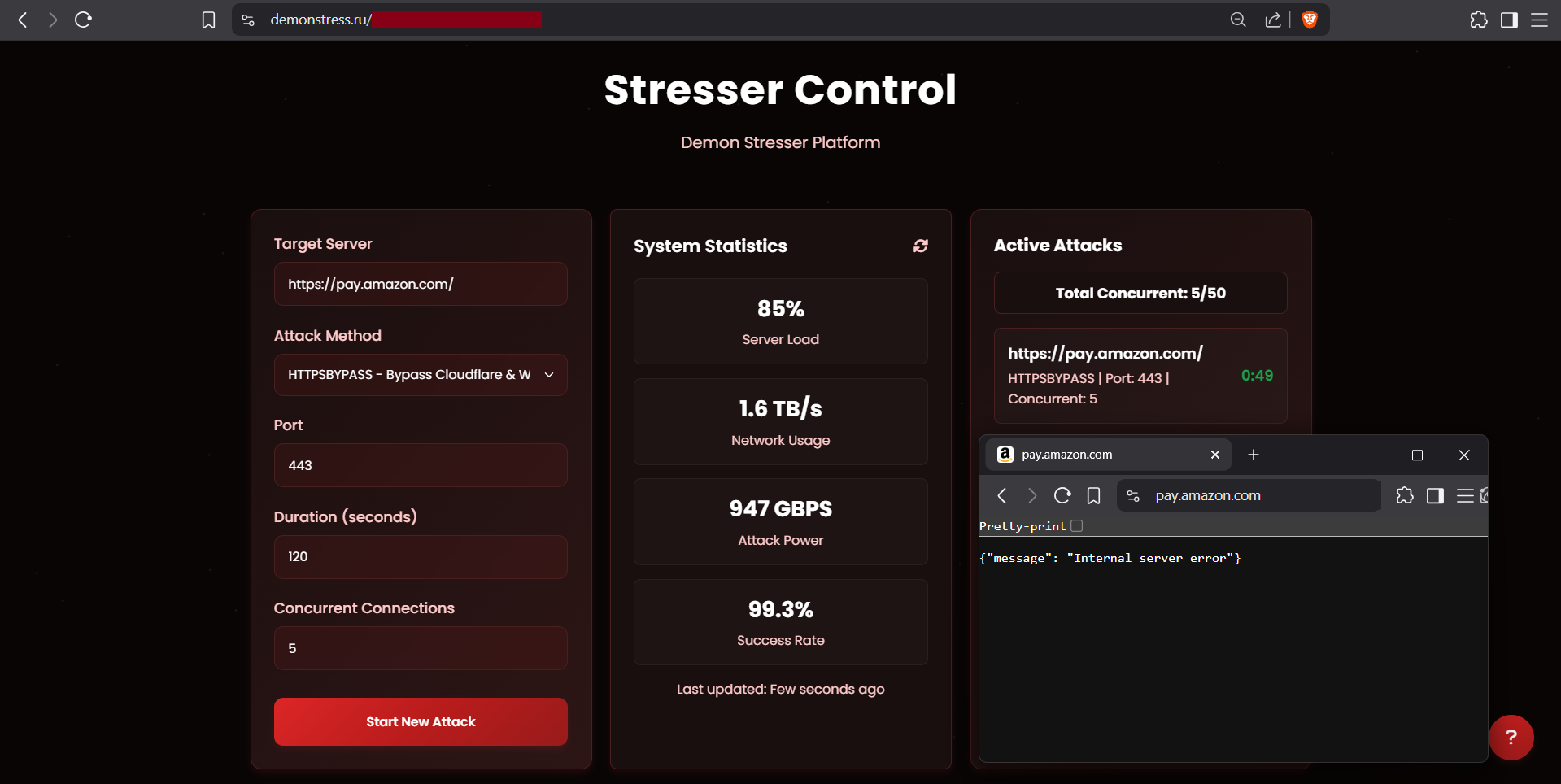Open the hamburger menu in the pay.amazon.com window

(x=1464, y=495)
